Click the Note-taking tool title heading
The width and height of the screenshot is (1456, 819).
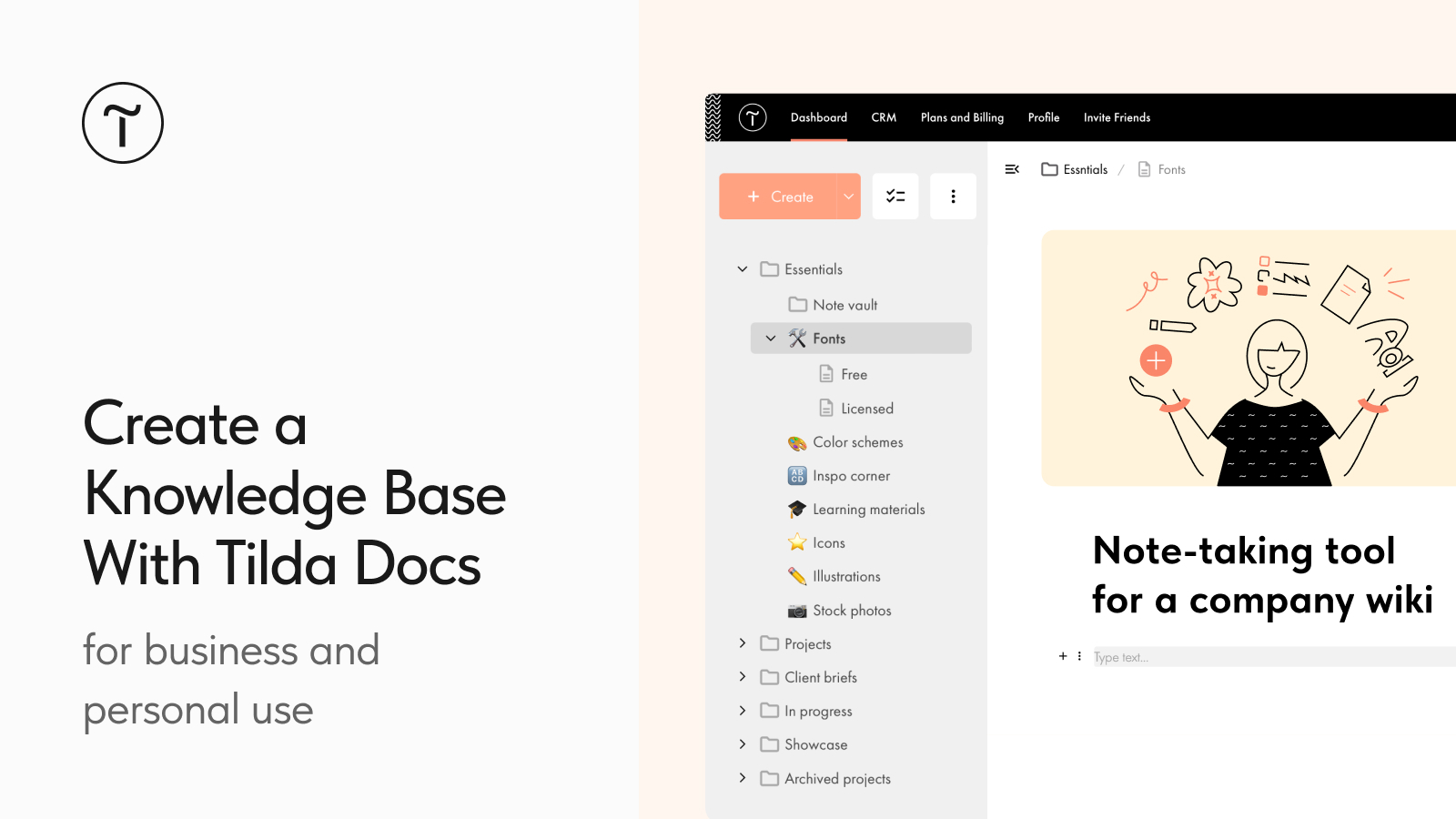click(x=1263, y=576)
